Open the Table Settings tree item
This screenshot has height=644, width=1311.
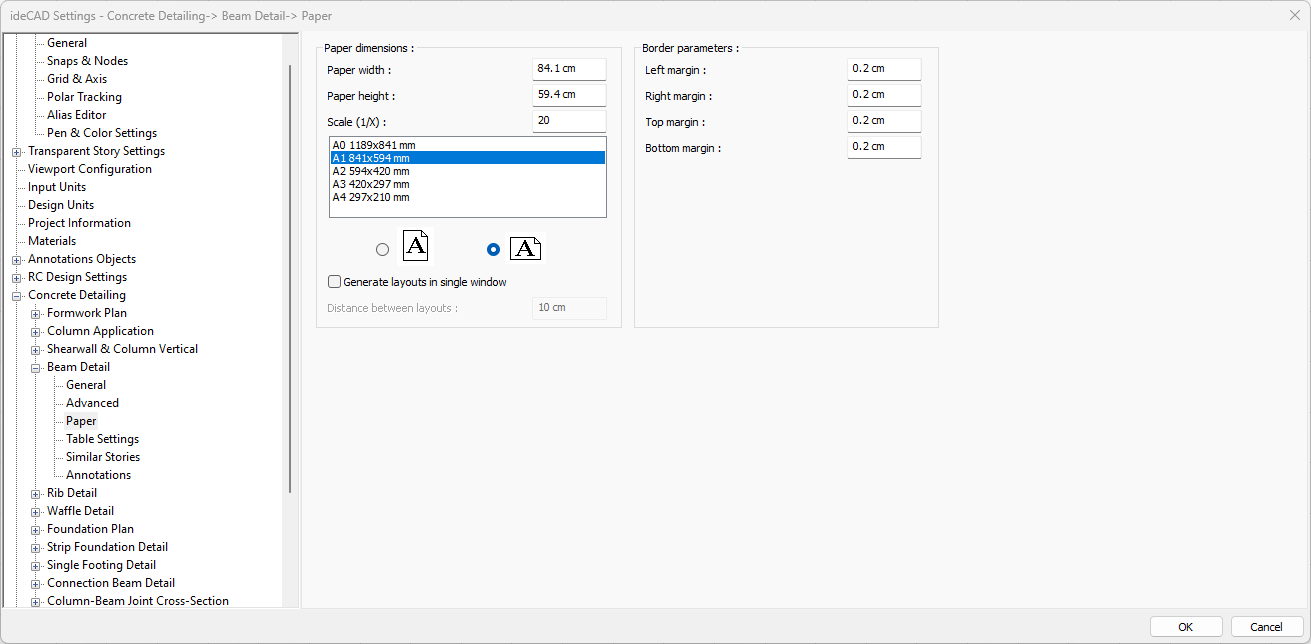pyautogui.click(x=102, y=439)
